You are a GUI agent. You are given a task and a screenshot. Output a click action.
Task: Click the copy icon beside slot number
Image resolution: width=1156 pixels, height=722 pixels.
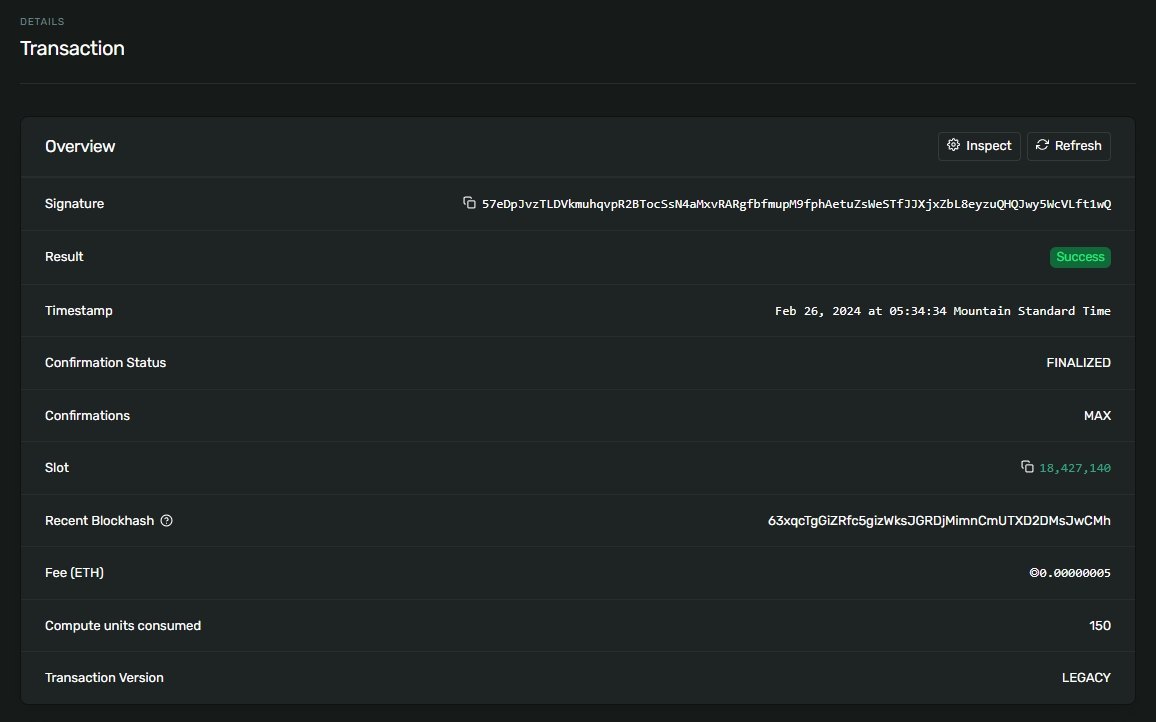point(1027,467)
